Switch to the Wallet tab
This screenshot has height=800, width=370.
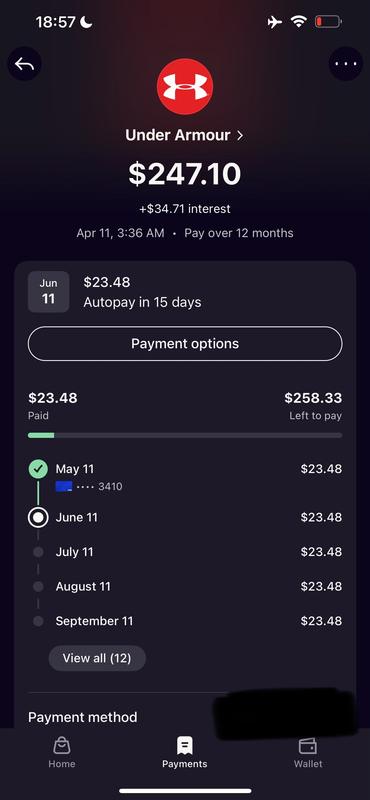coord(308,753)
